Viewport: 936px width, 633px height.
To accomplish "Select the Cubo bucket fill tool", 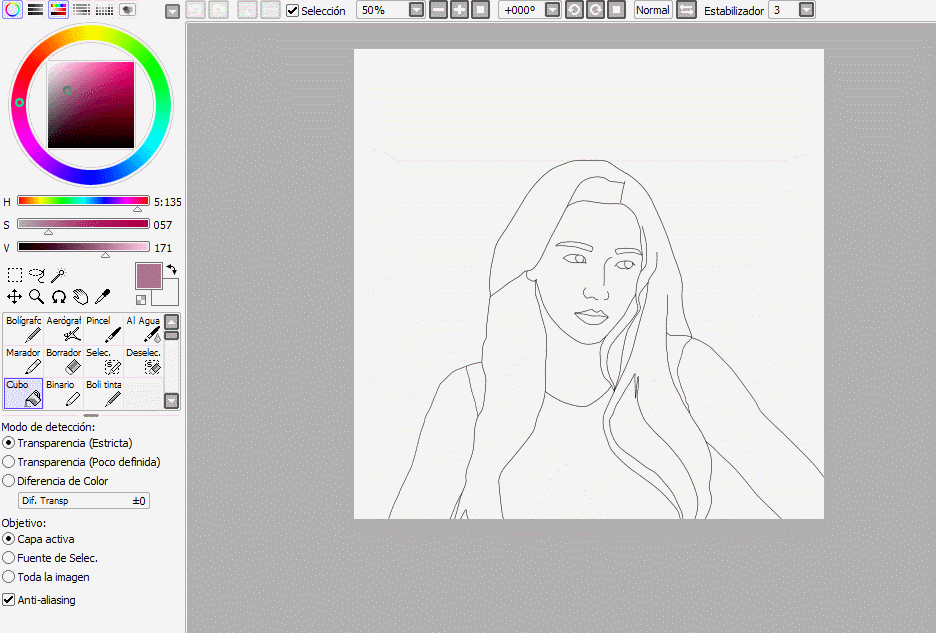I will coord(23,393).
